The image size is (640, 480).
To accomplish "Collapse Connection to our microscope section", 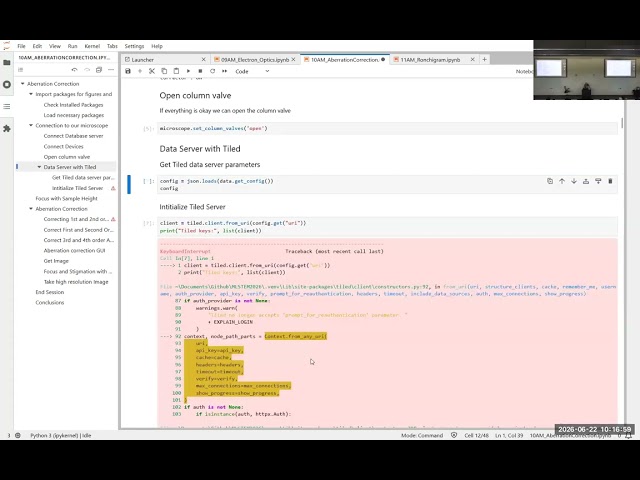I will 31,126.
